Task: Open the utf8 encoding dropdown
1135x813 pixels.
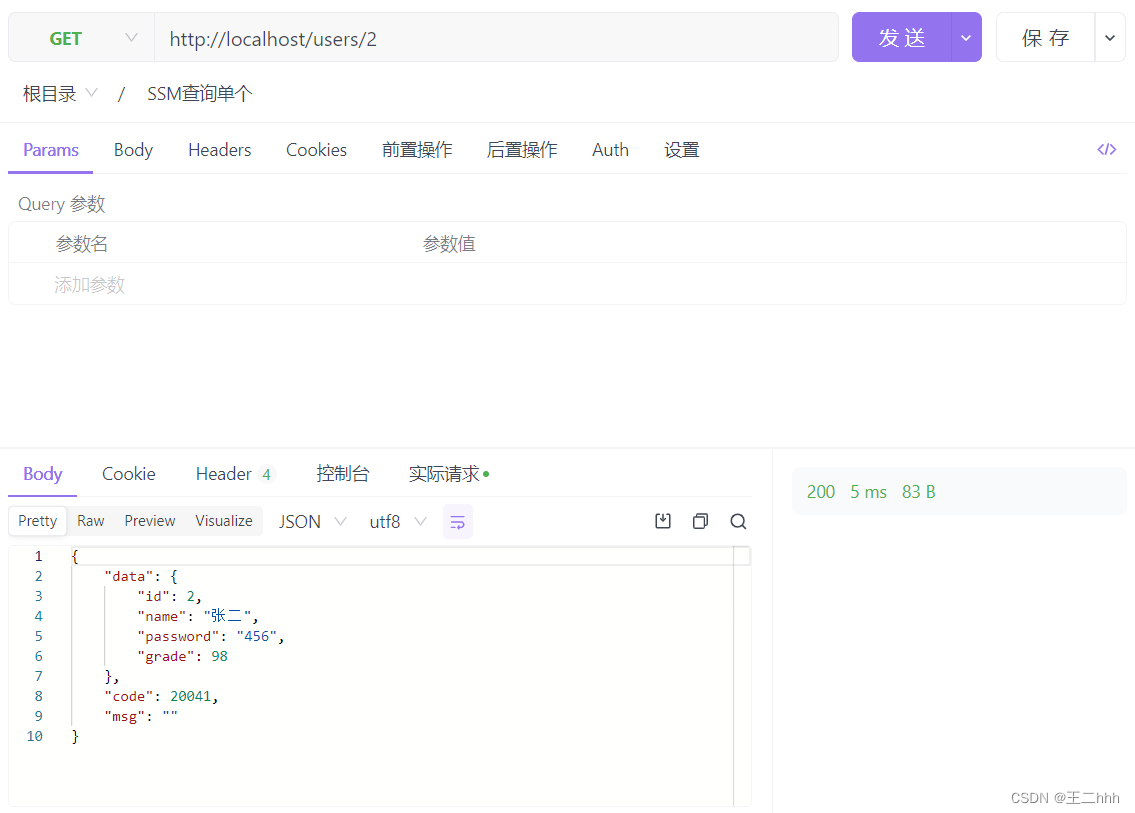Action: pyautogui.click(x=397, y=522)
